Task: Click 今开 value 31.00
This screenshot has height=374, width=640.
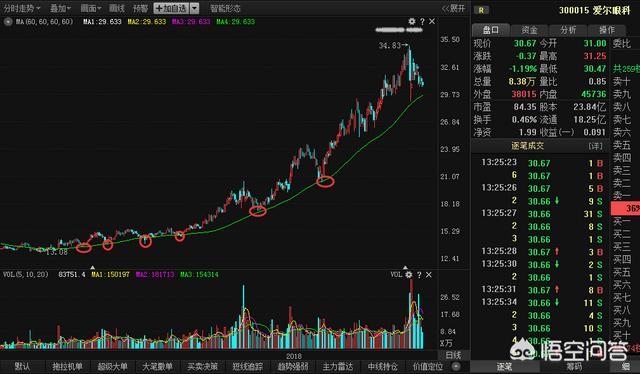Action: click(595, 43)
